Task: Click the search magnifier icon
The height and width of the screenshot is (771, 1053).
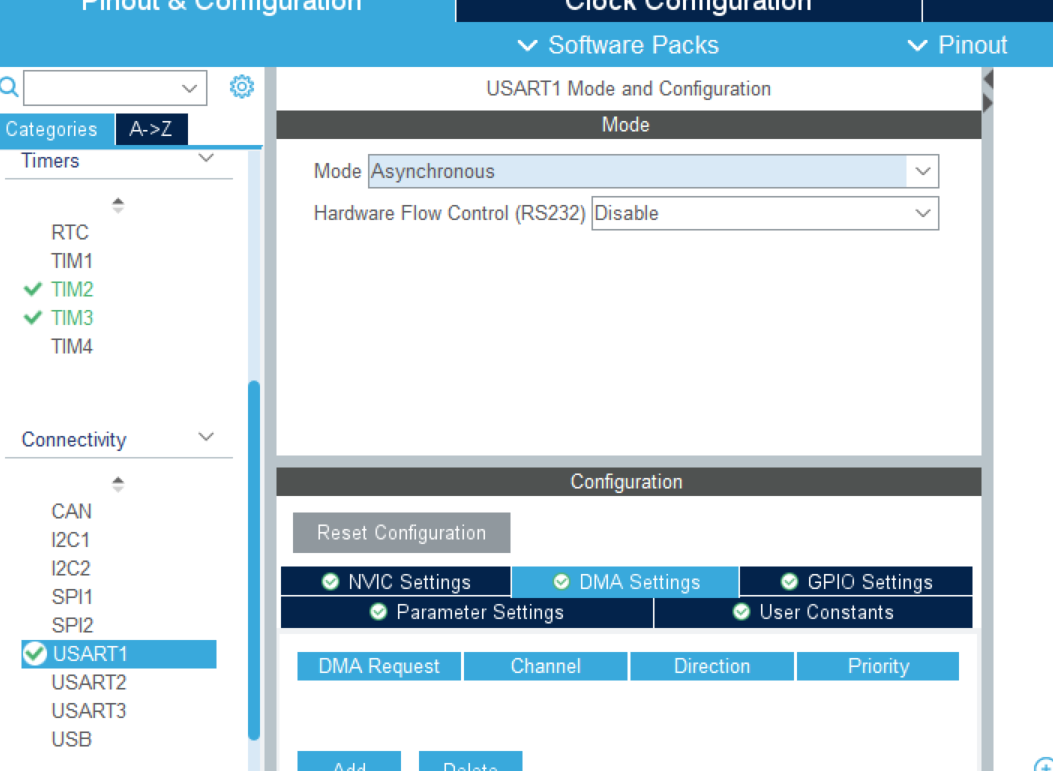Action: point(8,87)
